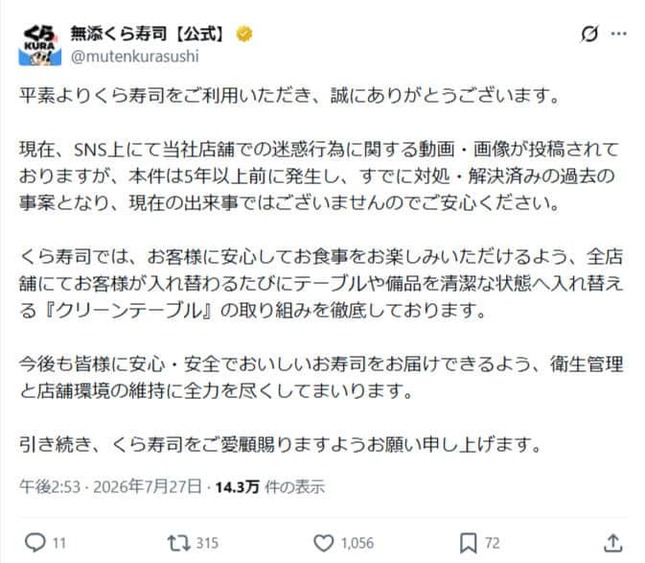Click the paragraph mentioning SNS上 迷惑行為

click(319, 176)
